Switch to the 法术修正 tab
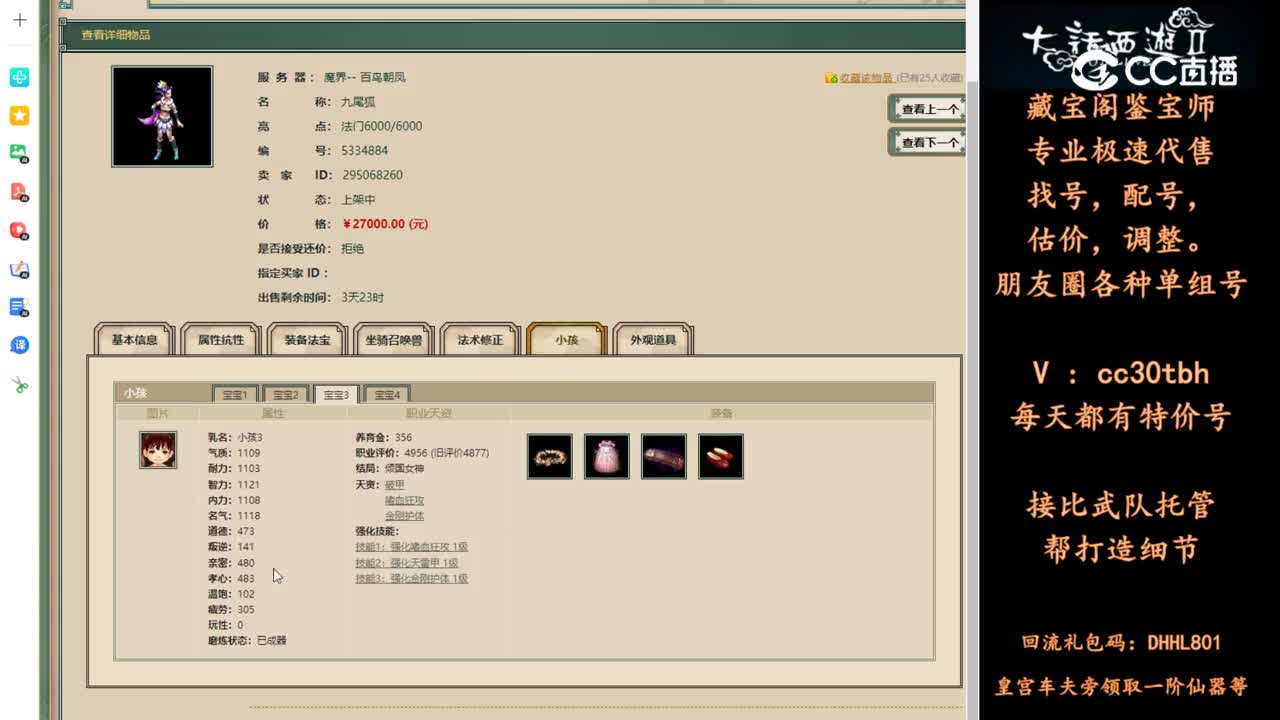Image resolution: width=1280 pixels, height=720 pixels. (480, 340)
